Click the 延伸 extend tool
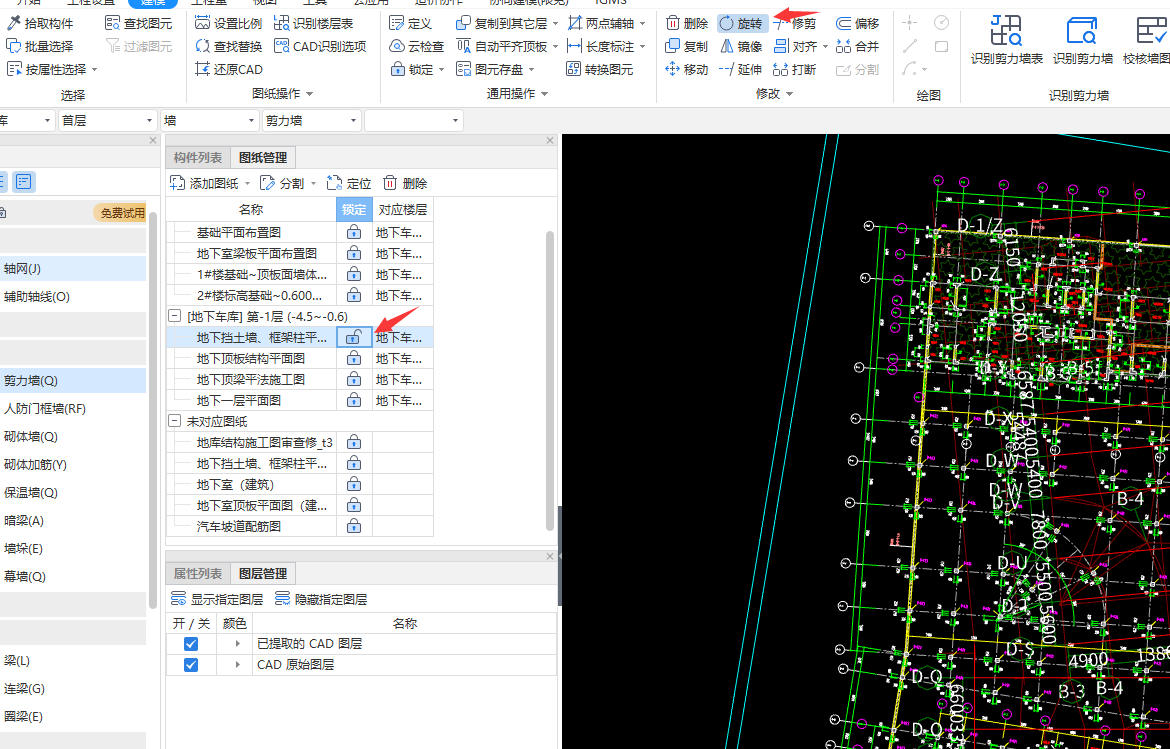 pos(741,69)
